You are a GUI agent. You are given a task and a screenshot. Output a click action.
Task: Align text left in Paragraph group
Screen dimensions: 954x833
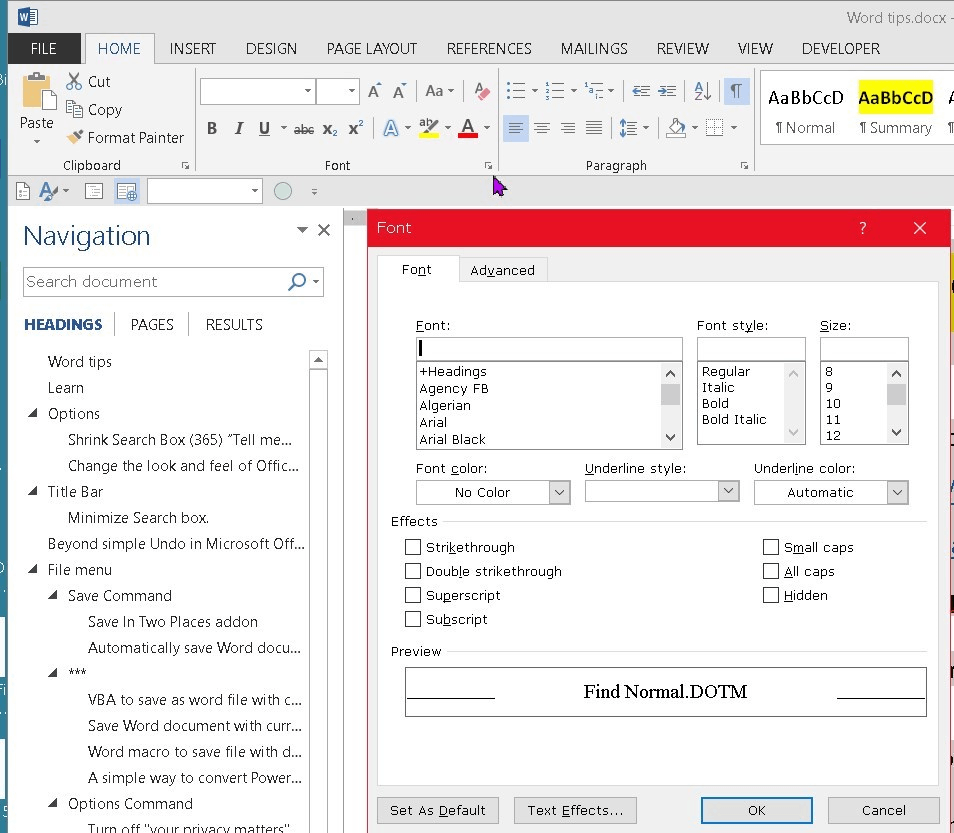pos(515,128)
